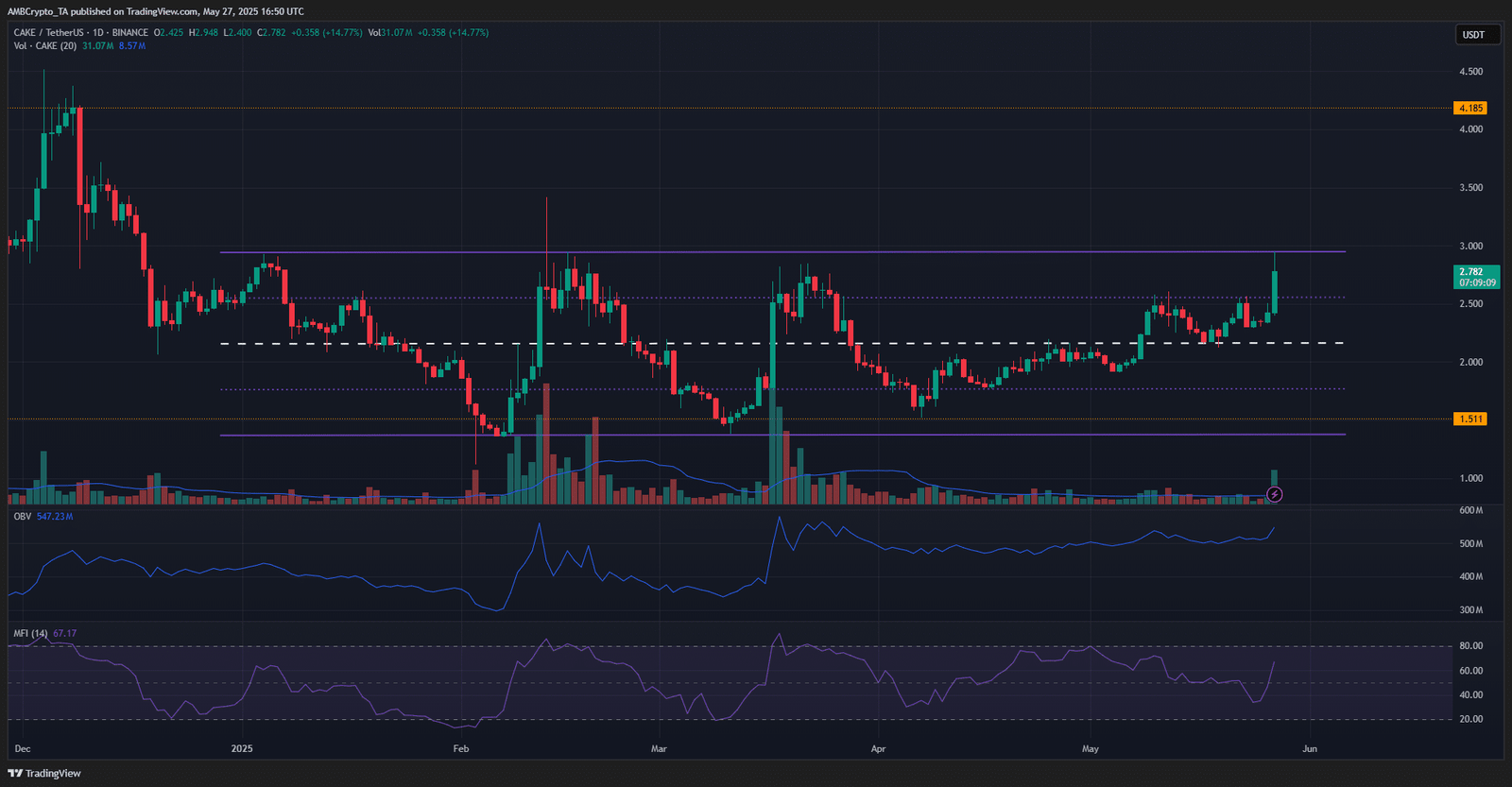The height and width of the screenshot is (787, 1512).
Task: Click the green 2.782 current price label
Action: [x=1475, y=277]
